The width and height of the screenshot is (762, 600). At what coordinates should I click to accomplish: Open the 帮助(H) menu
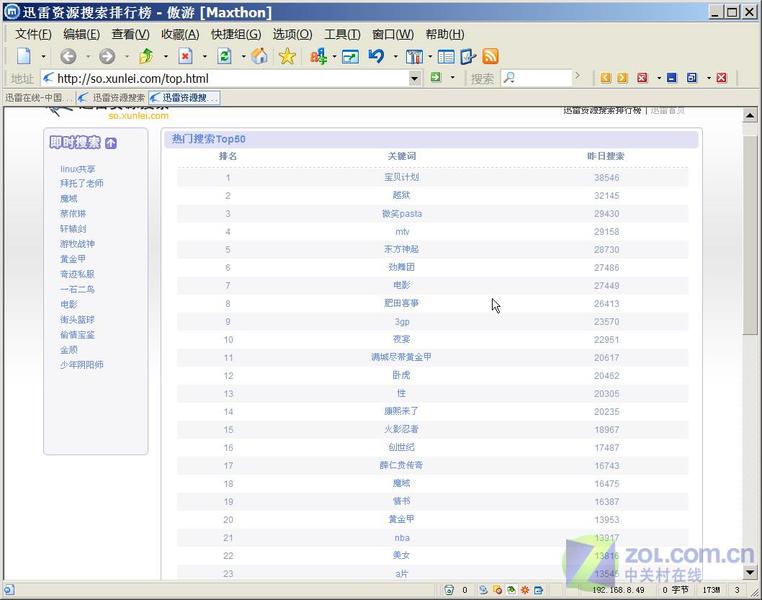[445, 34]
